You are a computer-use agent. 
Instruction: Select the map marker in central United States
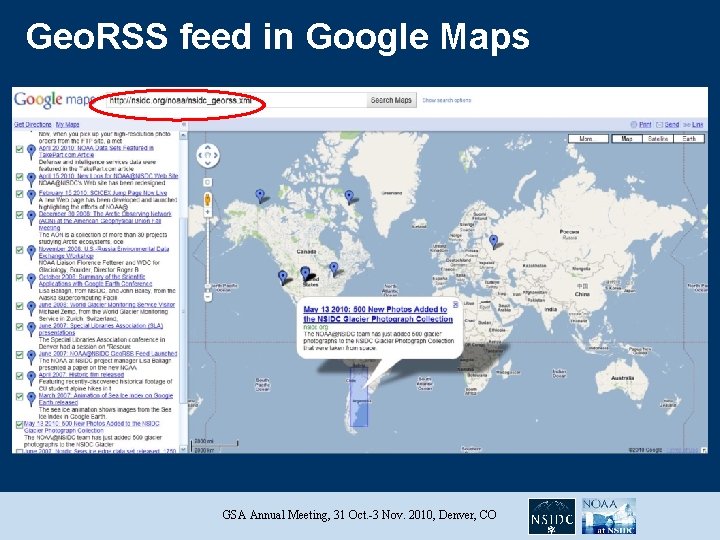(x=305, y=274)
